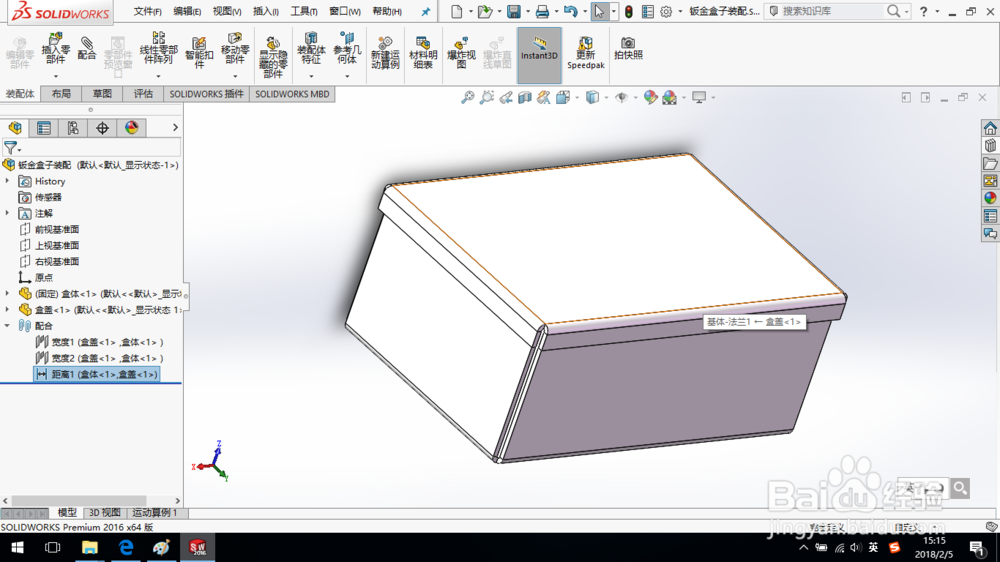Image resolution: width=1000 pixels, height=562 pixels.
Task: Switch to 运动算例 1 bottom tab
Action: [155, 513]
